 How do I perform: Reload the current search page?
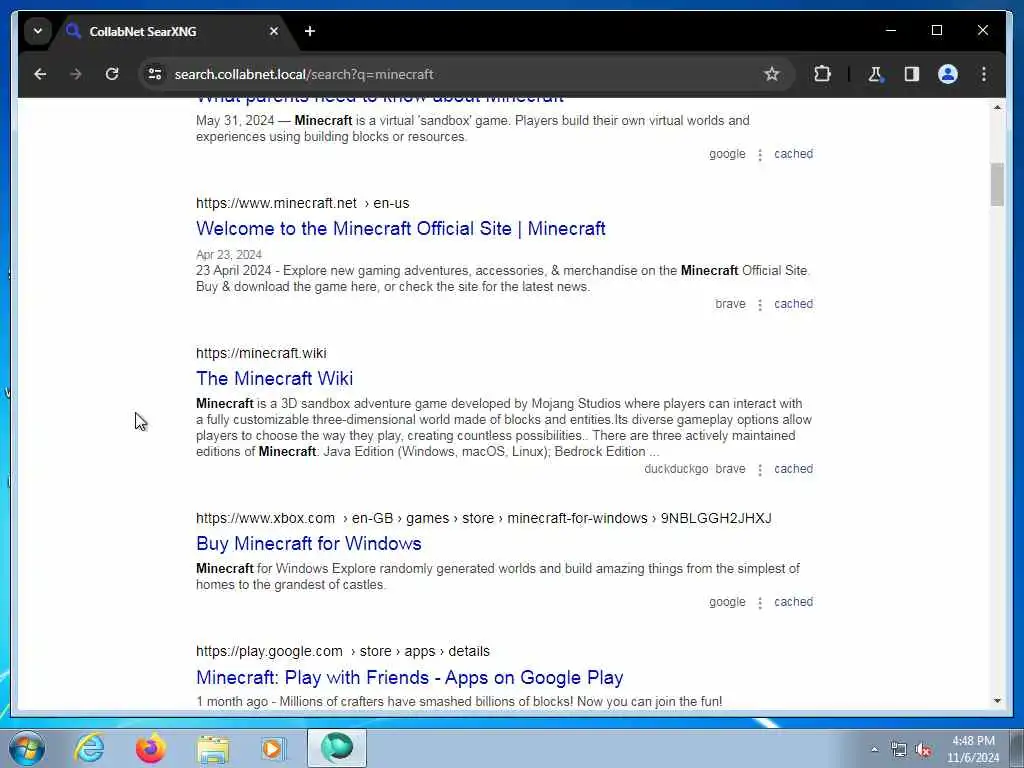pos(112,74)
